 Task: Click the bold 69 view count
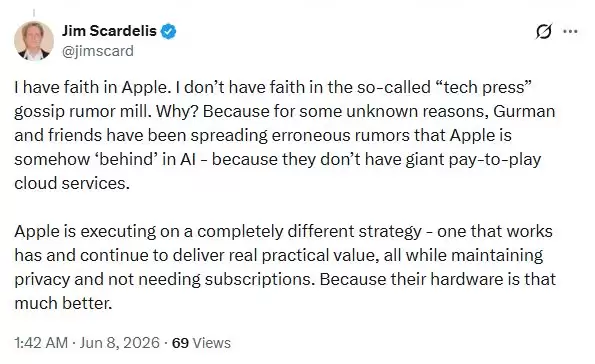coord(180,343)
